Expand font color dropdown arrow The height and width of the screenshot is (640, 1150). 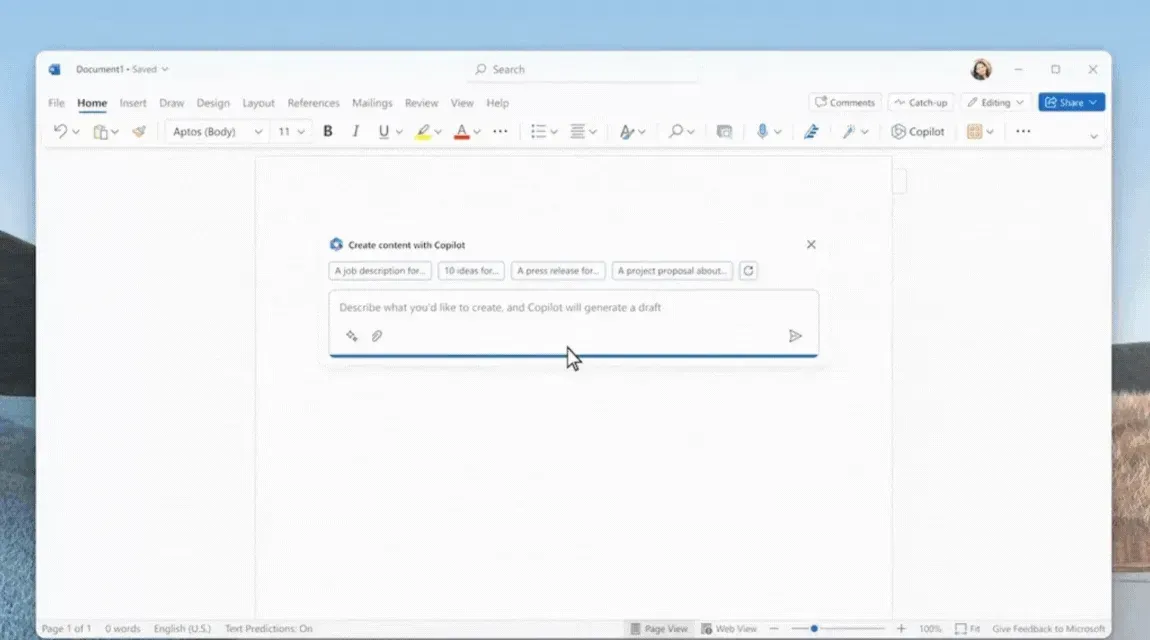tap(477, 132)
